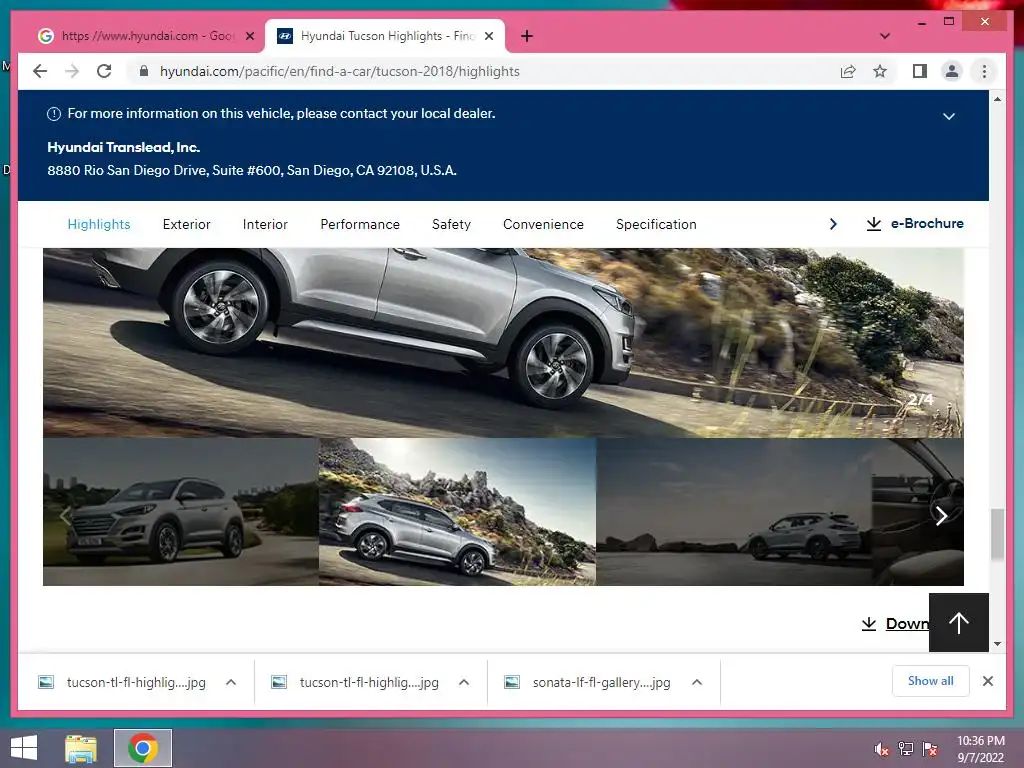This screenshot has width=1024, height=768.
Task: Jump to top with arrow button
Action: click(959, 622)
